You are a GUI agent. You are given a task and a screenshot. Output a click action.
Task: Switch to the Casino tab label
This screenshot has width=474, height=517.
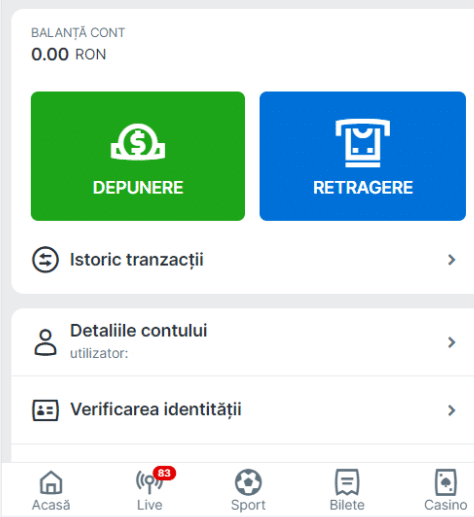pos(446,505)
